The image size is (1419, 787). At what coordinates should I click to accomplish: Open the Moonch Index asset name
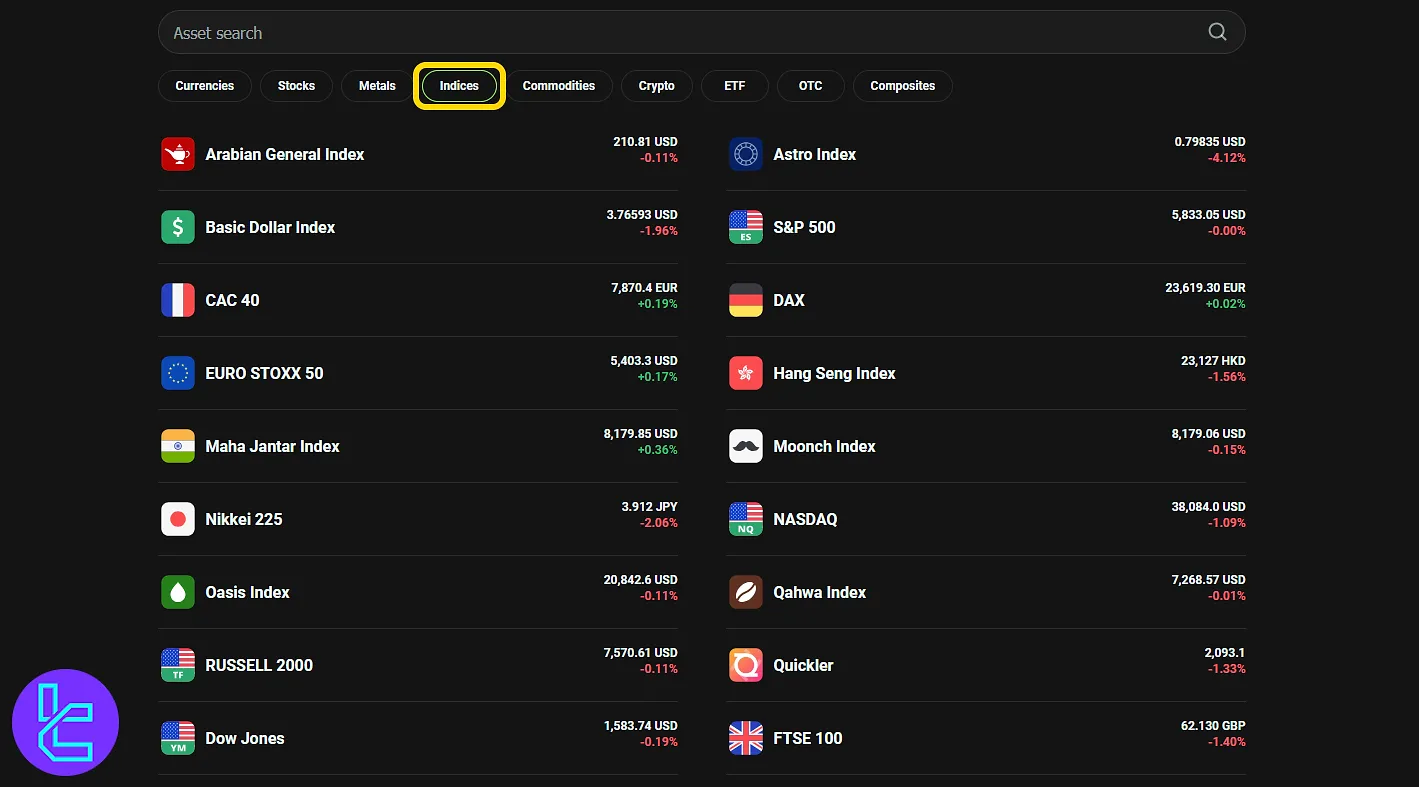824,446
